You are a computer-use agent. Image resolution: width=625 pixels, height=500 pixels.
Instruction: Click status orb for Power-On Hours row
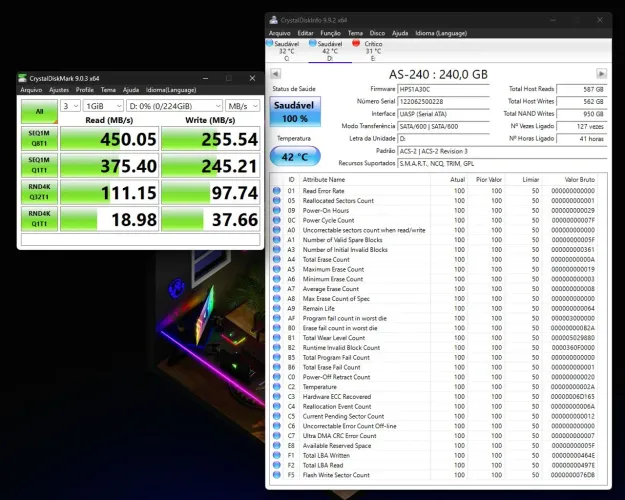click(x=277, y=210)
